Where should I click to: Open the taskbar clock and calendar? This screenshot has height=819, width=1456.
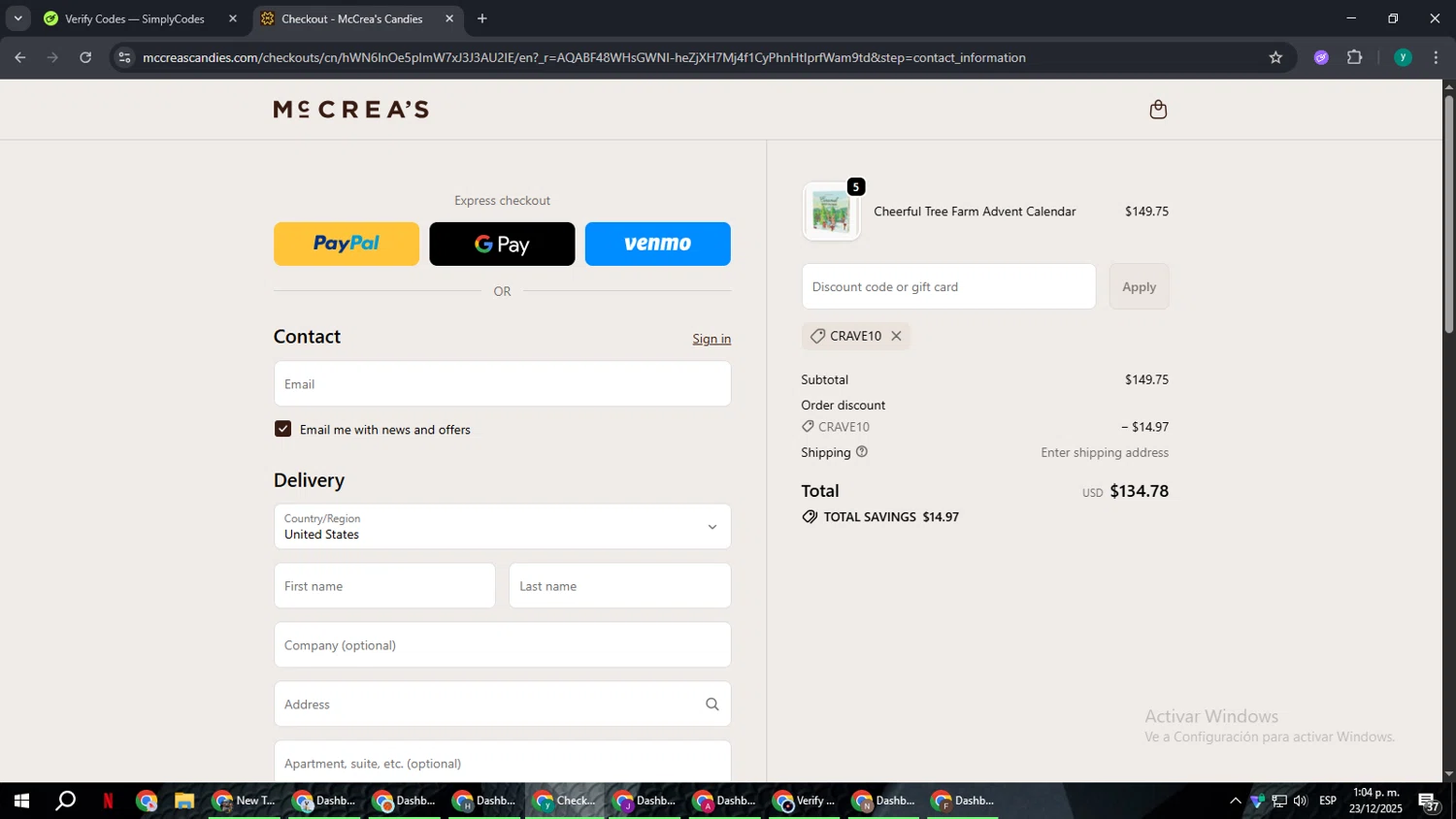(x=1375, y=801)
